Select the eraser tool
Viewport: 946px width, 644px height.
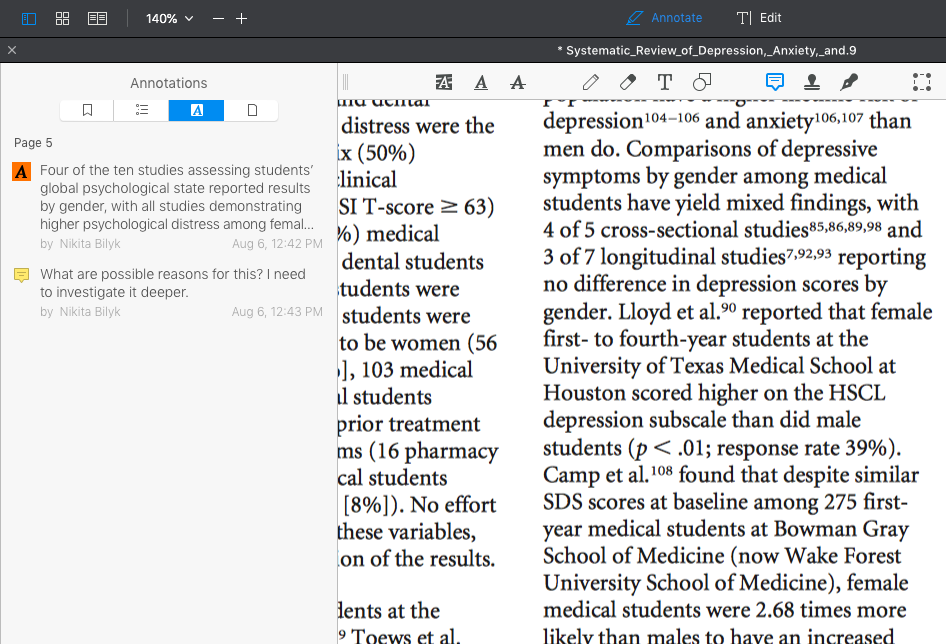pos(627,82)
